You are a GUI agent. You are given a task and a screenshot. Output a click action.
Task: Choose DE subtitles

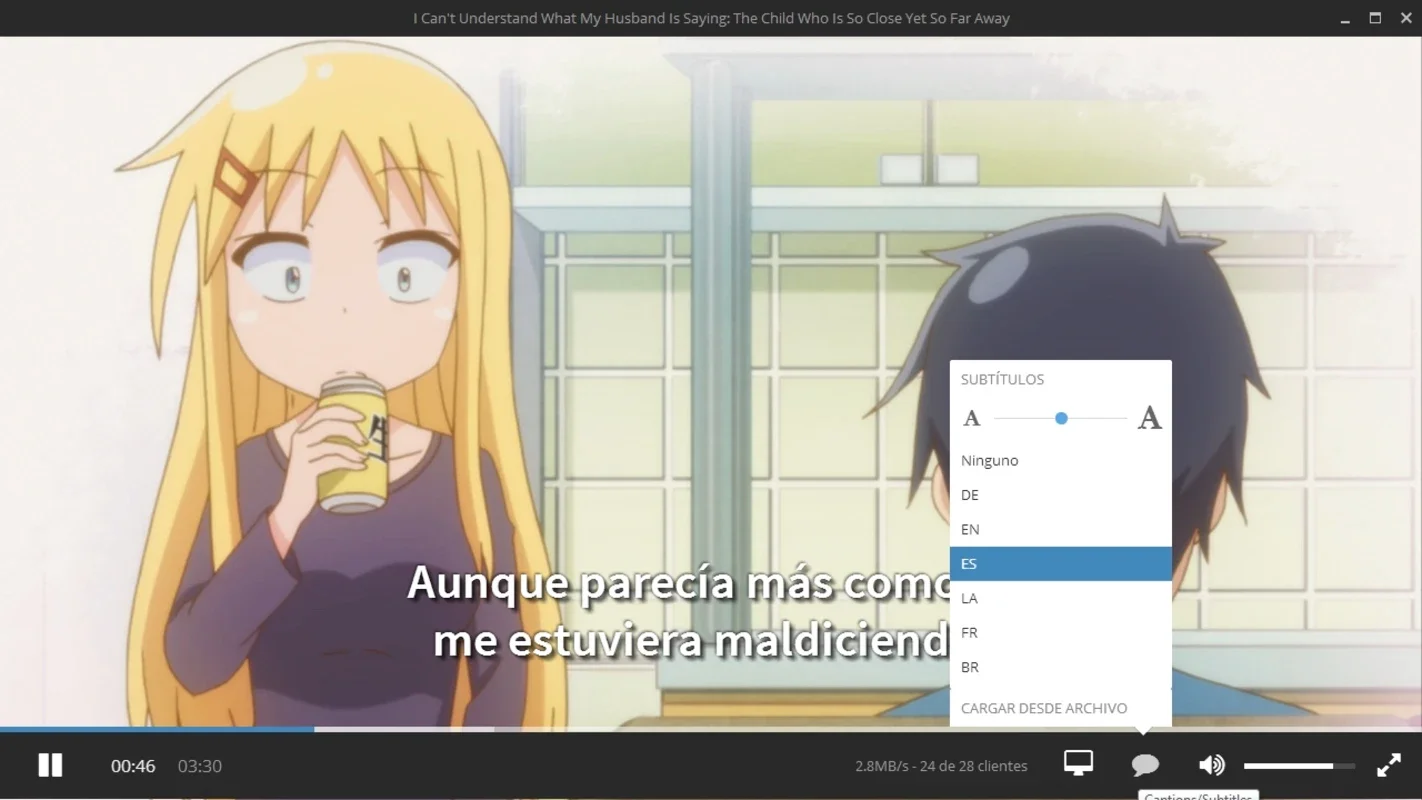point(1061,495)
